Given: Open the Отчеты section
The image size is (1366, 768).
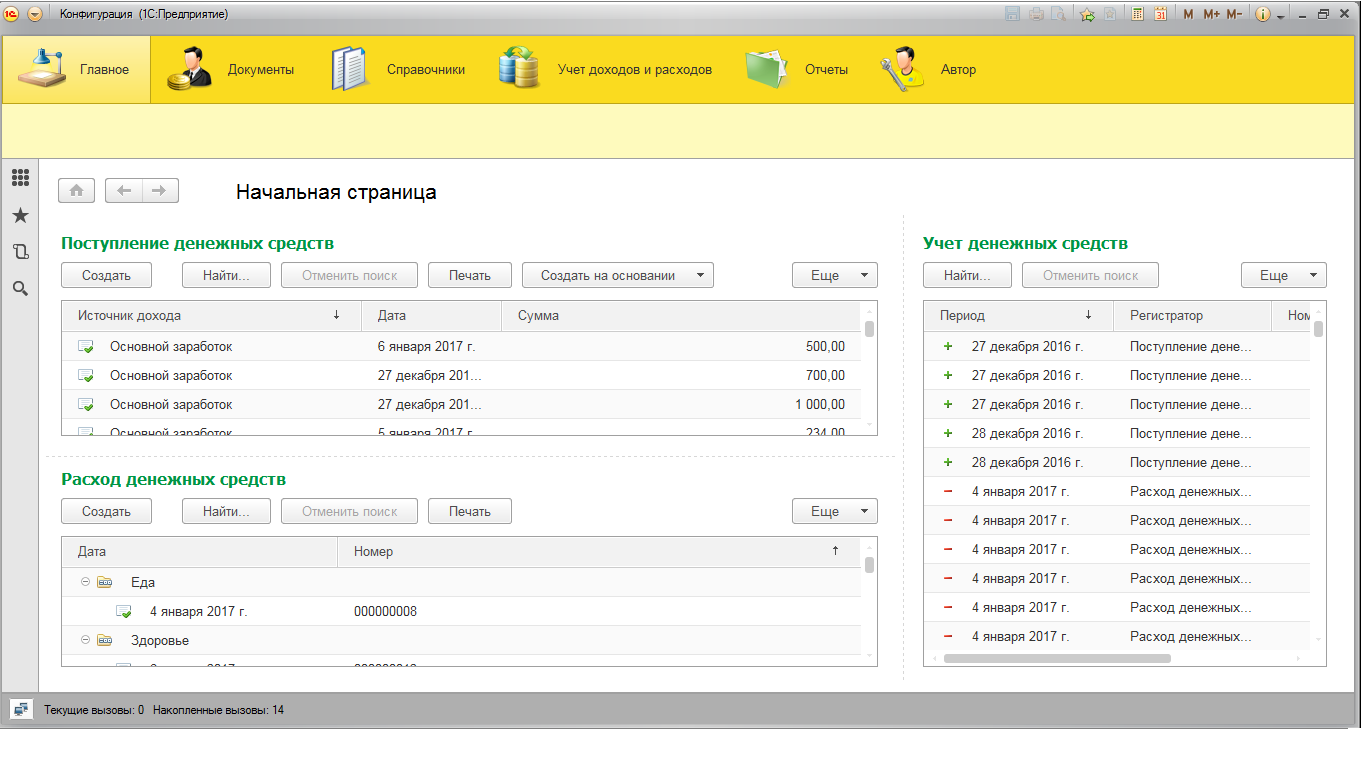Looking at the screenshot, I should pos(796,69).
